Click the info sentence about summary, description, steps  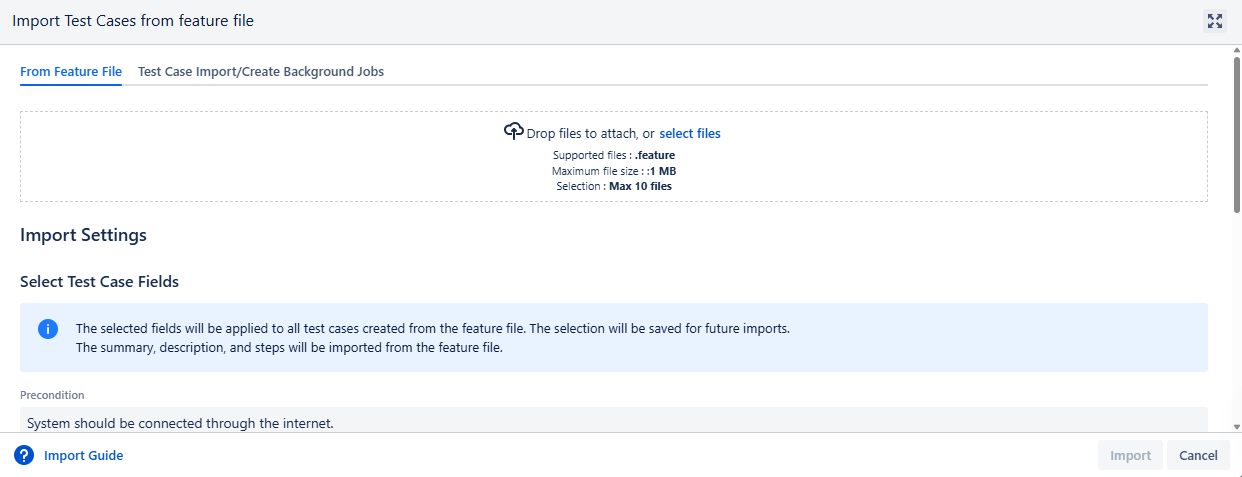[289, 348]
